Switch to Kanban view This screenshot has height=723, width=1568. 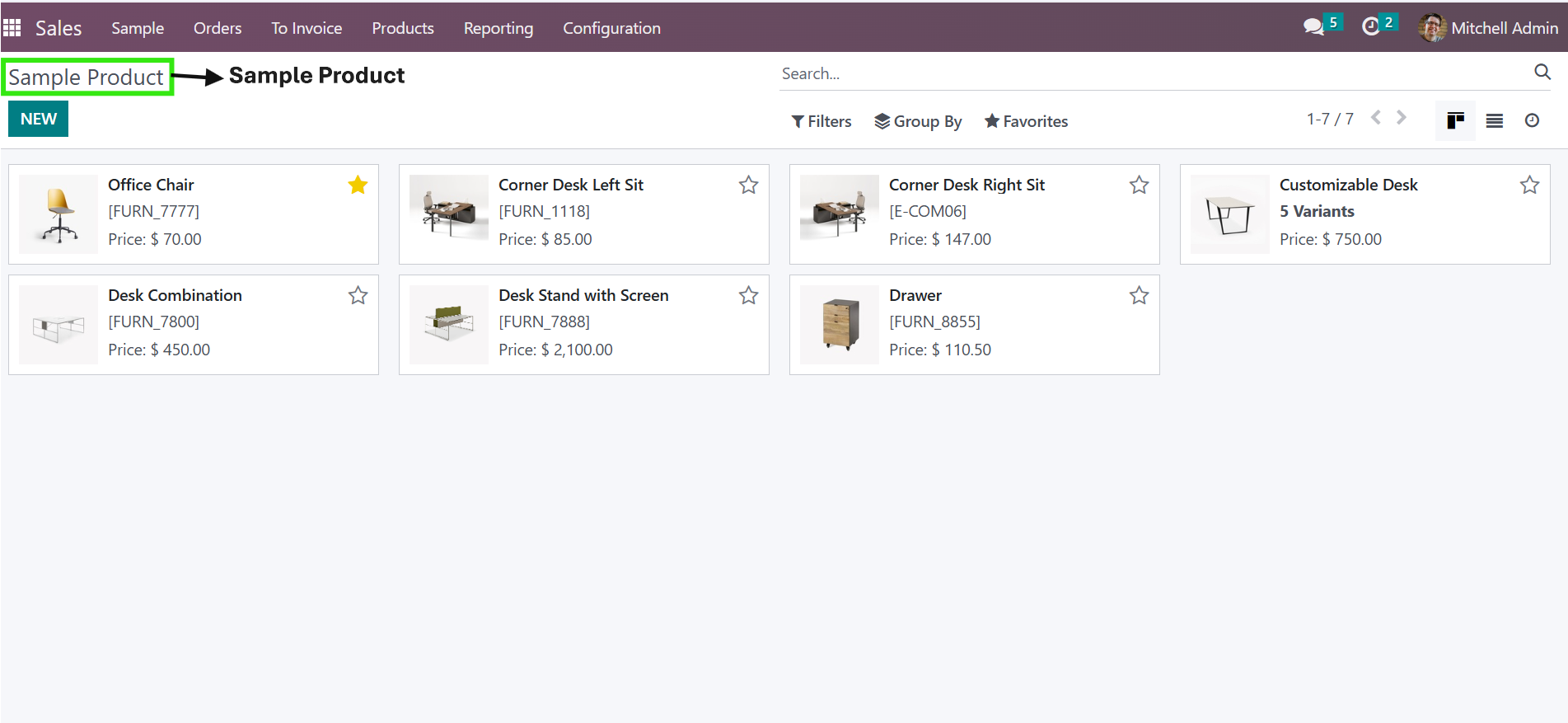tap(1455, 121)
